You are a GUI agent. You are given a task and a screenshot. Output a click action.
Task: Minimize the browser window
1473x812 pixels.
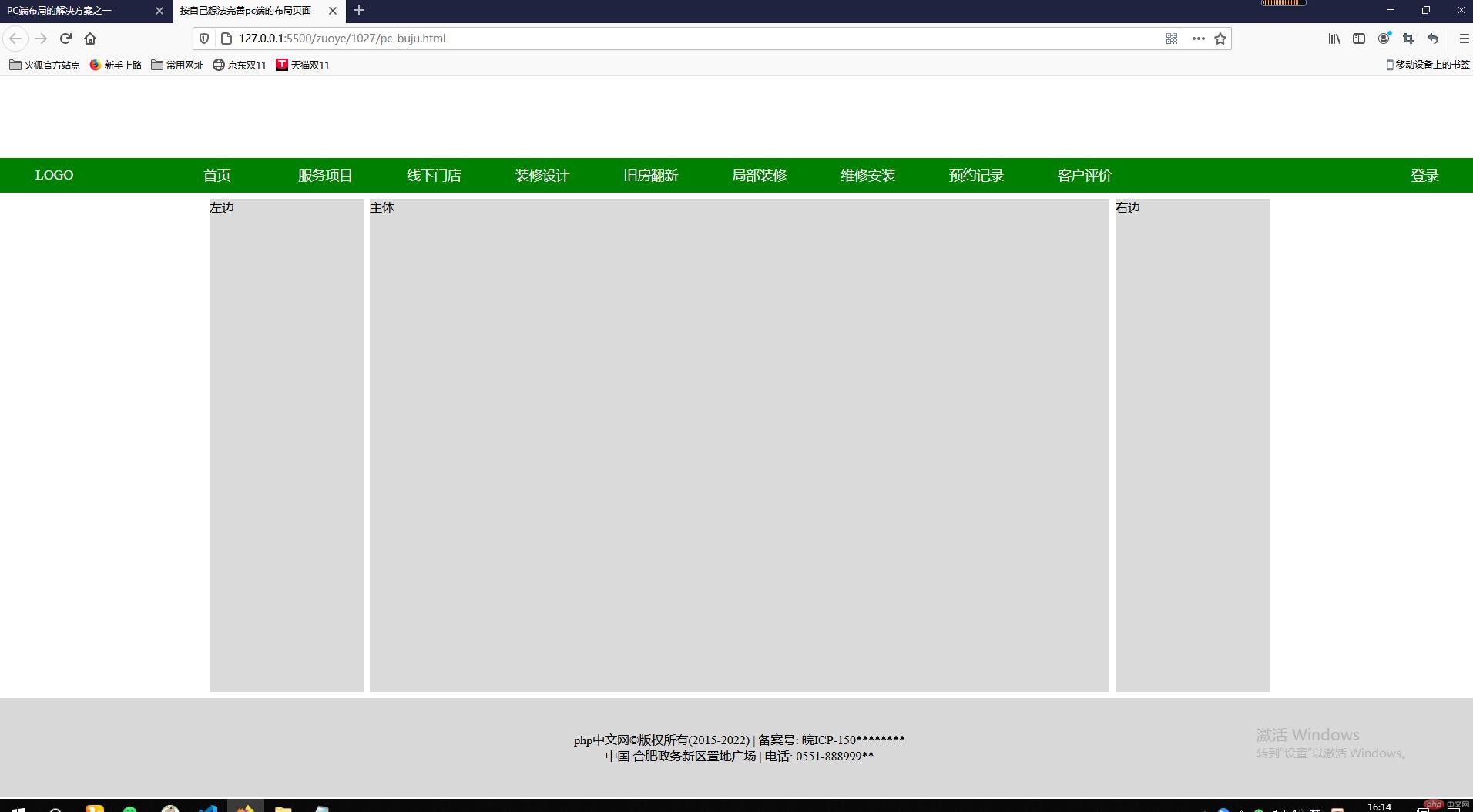click(x=1391, y=11)
